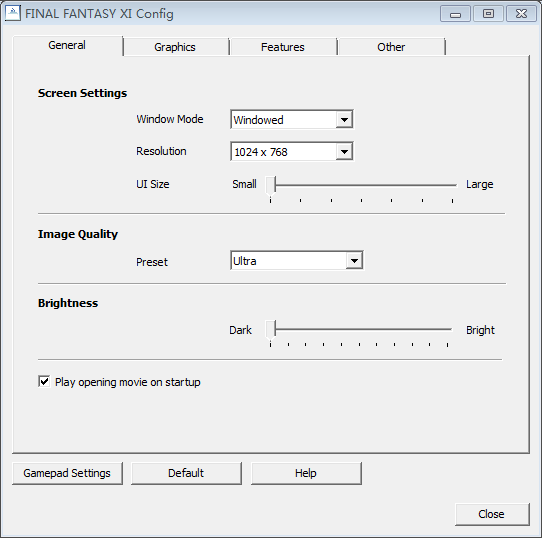Open the Help button
542x538 pixels.
coord(306,473)
